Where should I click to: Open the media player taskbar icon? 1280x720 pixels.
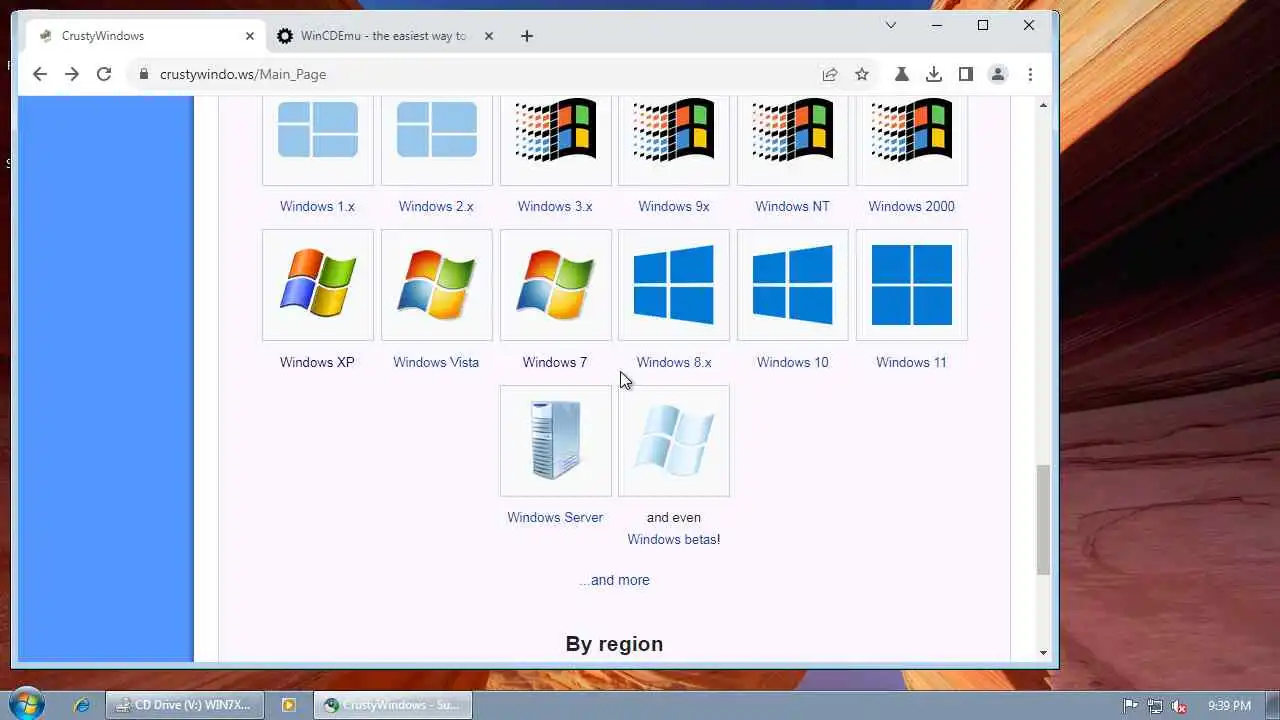289,705
